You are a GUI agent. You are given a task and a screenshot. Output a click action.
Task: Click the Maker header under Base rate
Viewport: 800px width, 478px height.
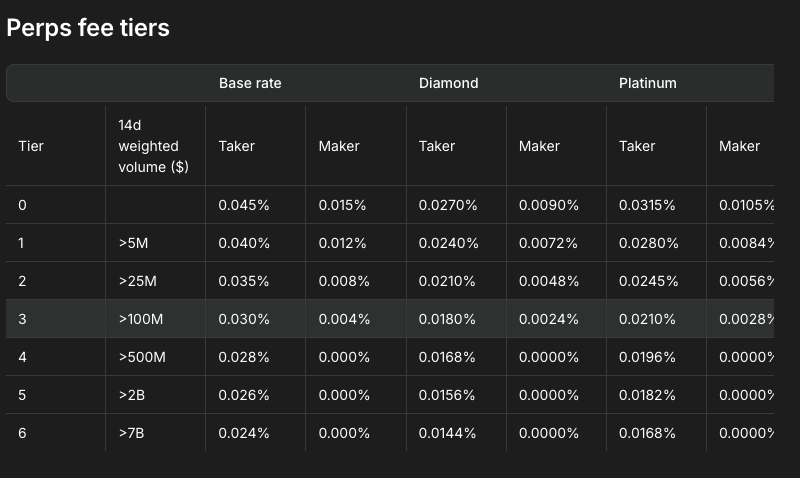tap(339, 146)
